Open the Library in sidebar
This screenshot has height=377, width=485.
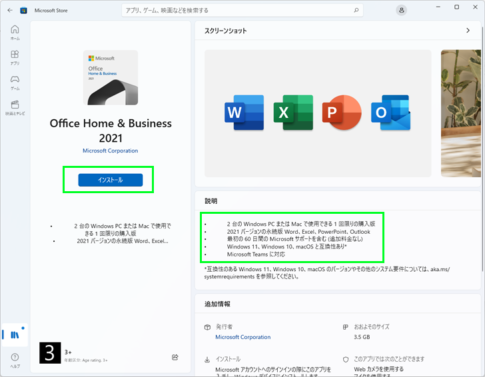point(15,335)
